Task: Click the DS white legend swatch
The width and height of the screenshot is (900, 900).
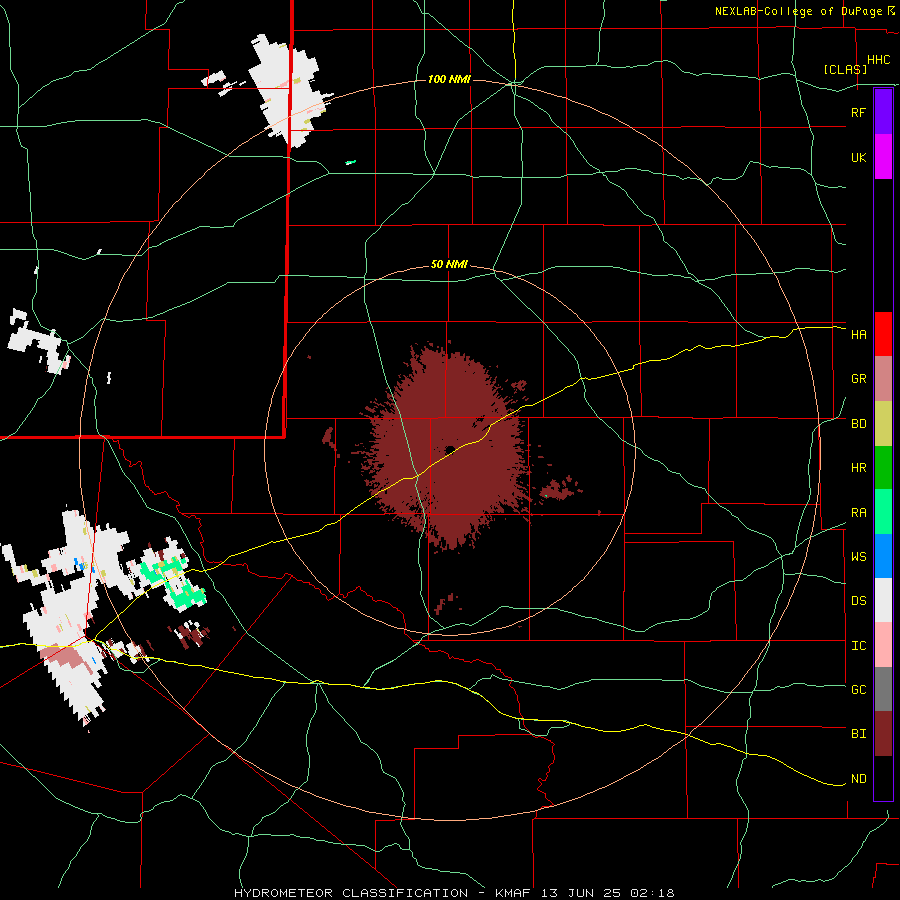Action: click(883, 600)
